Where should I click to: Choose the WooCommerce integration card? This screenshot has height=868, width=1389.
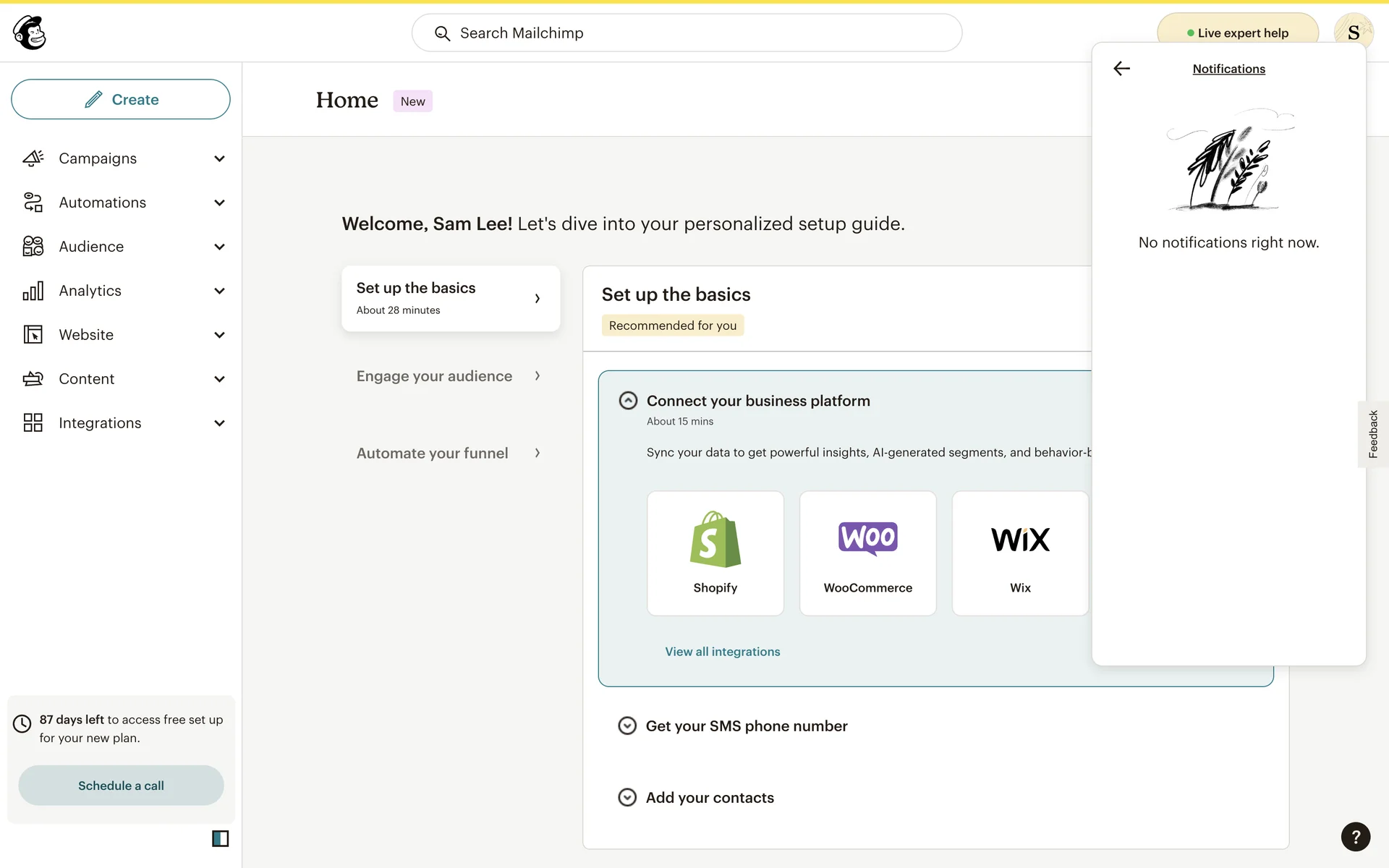(867, 553)
